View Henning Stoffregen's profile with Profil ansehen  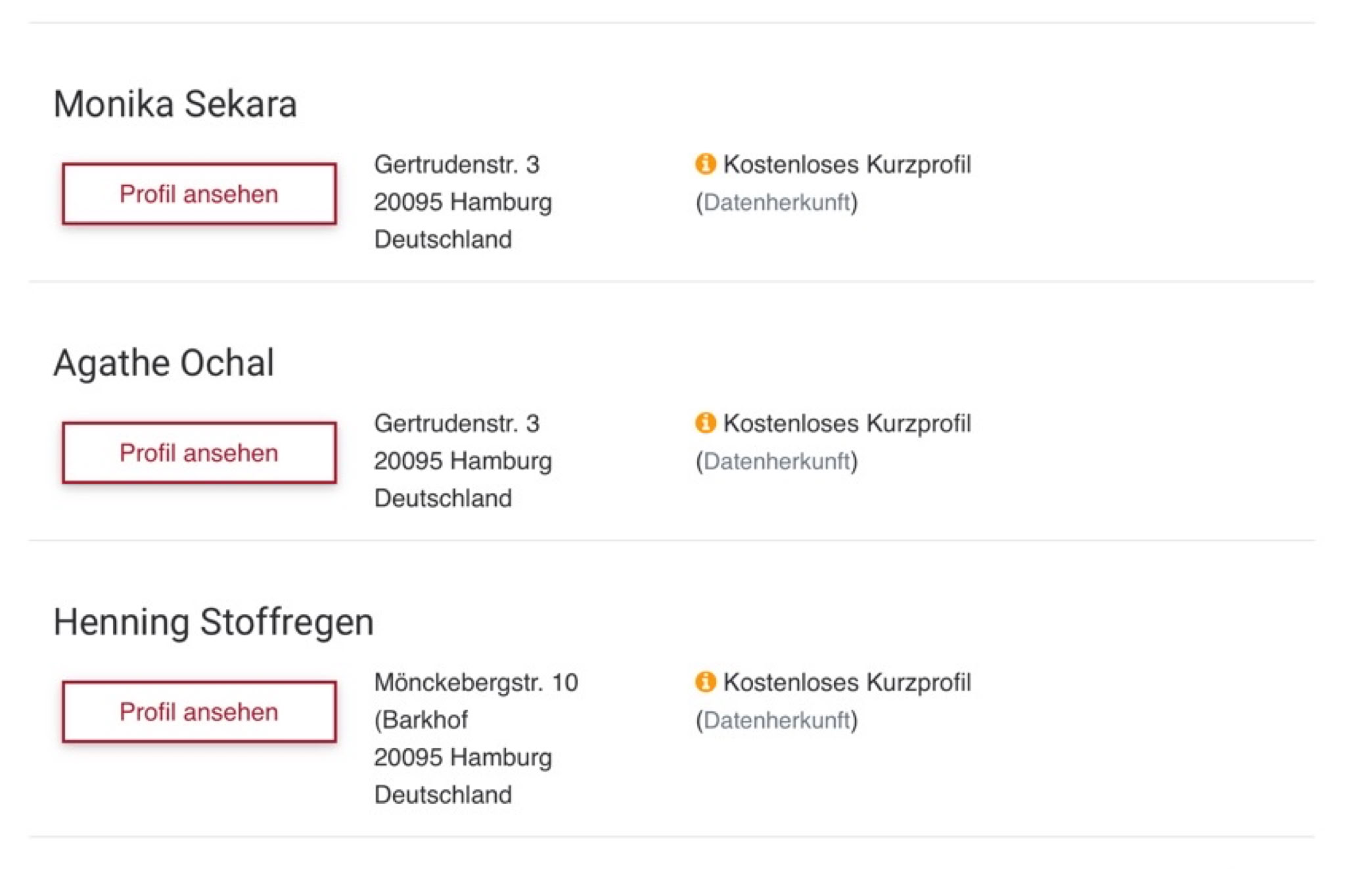pyautogui.click(x=199, y=712)
